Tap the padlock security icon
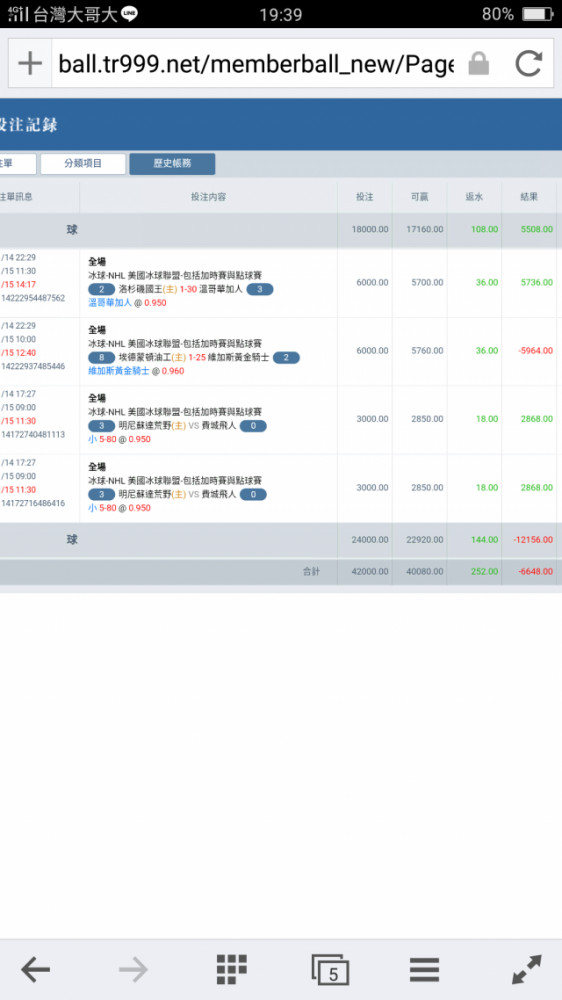Viewport: 562px width, 1000px height. tap(478, 63)
